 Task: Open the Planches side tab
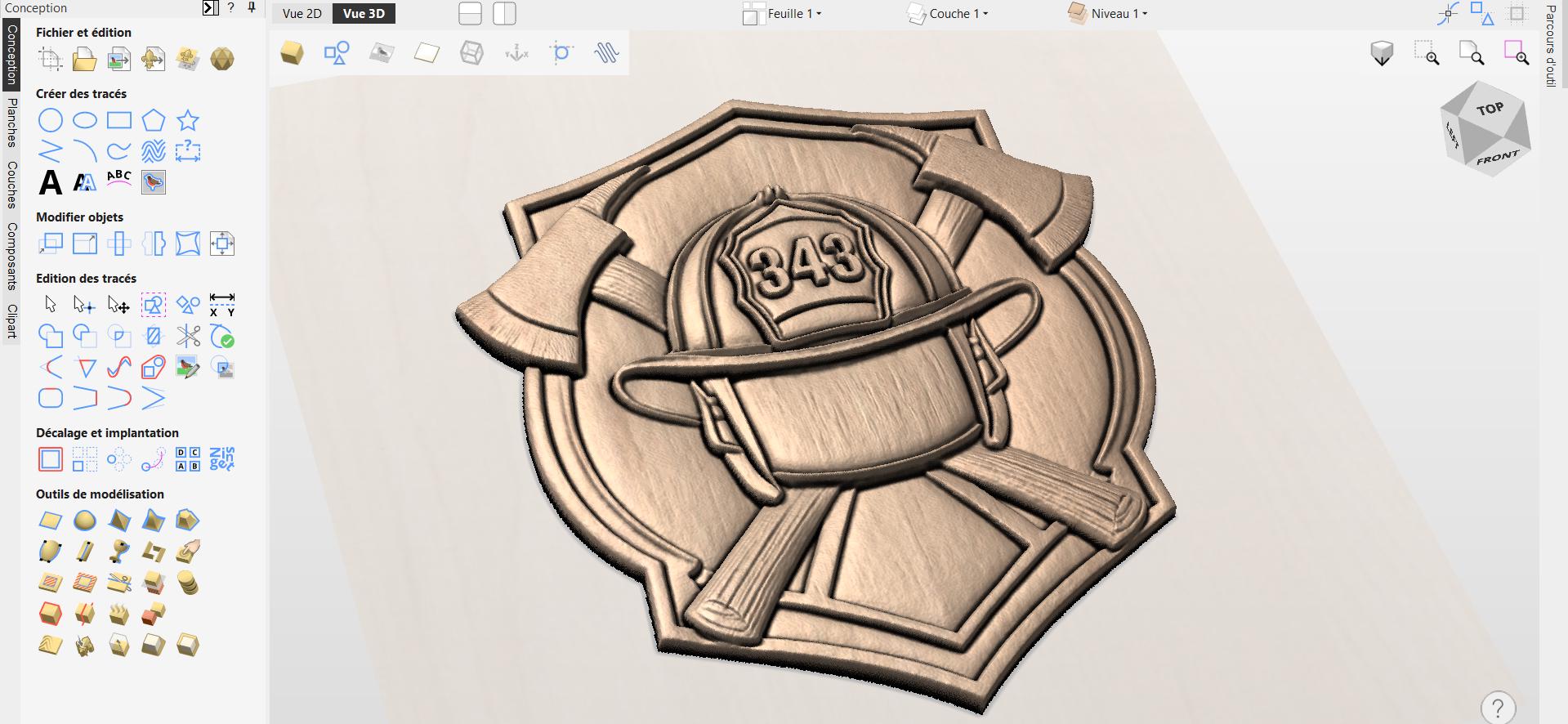(x=11, y=123)
